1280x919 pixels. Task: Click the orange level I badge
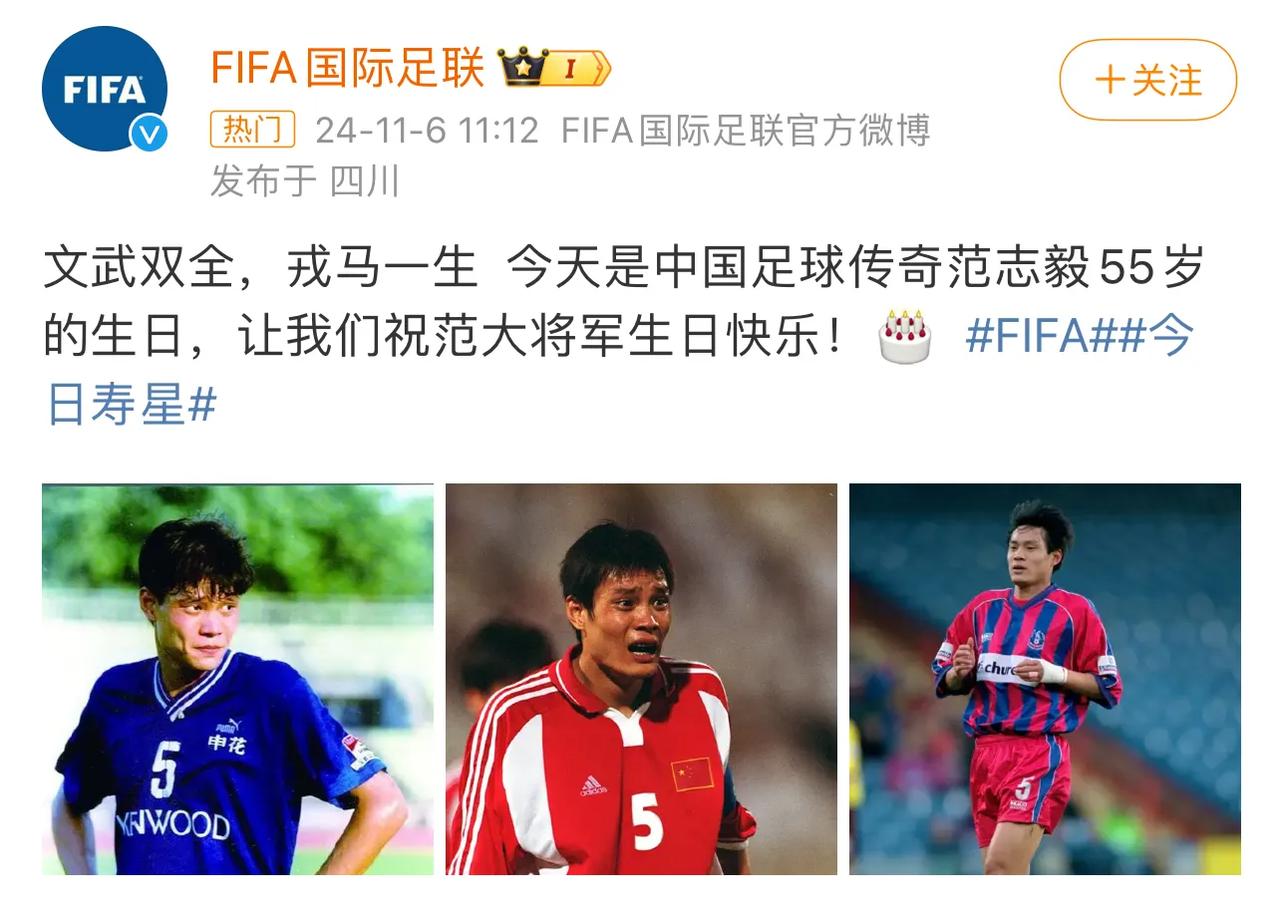tap(578, 68)
